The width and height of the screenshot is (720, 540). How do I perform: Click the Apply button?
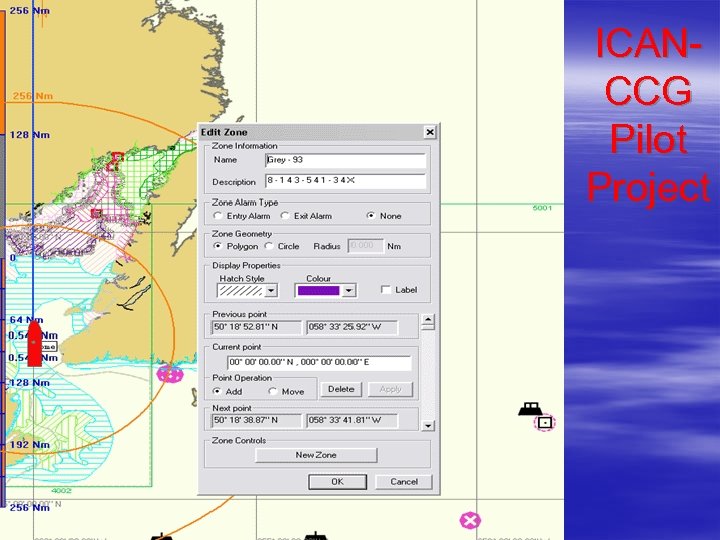(x=390, y=389)
